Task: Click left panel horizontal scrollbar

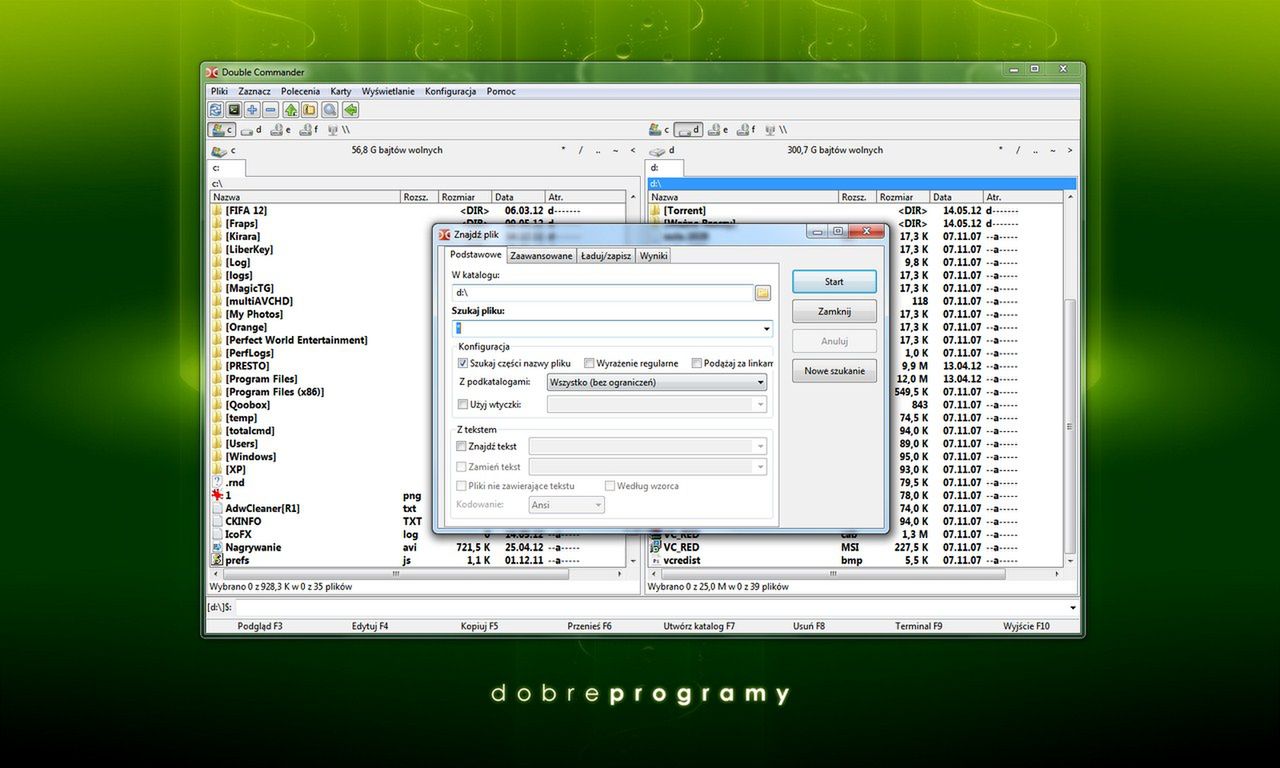Action: 418,574
